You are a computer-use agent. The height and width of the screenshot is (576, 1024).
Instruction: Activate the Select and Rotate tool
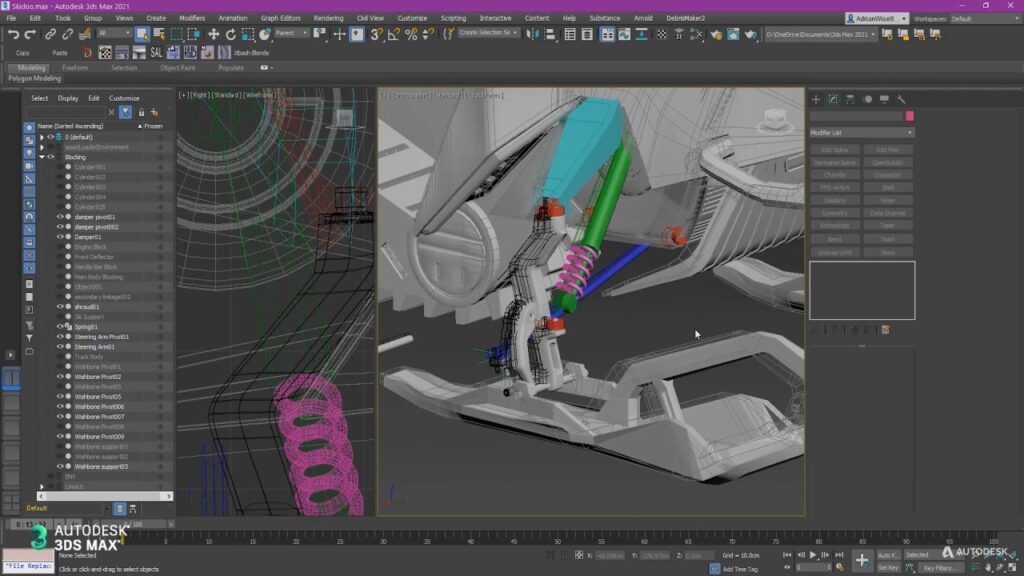click(x=230, y=34)
